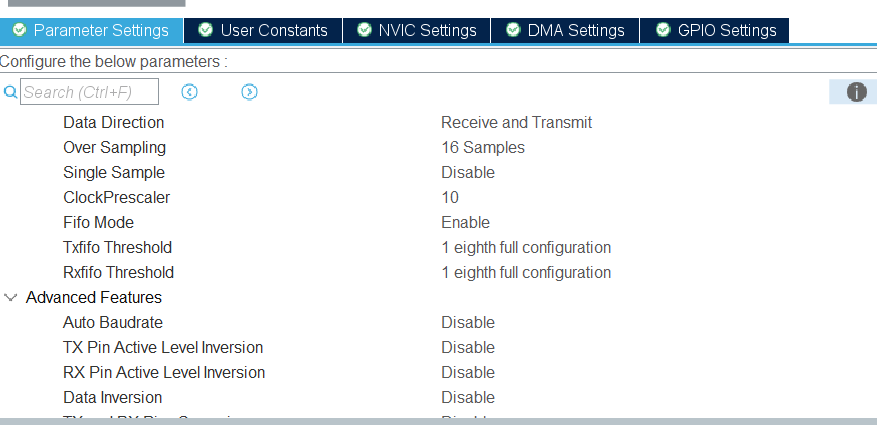Select the Single Sample Disable value
The image size is (877, 425).
(x=468, y=172)
